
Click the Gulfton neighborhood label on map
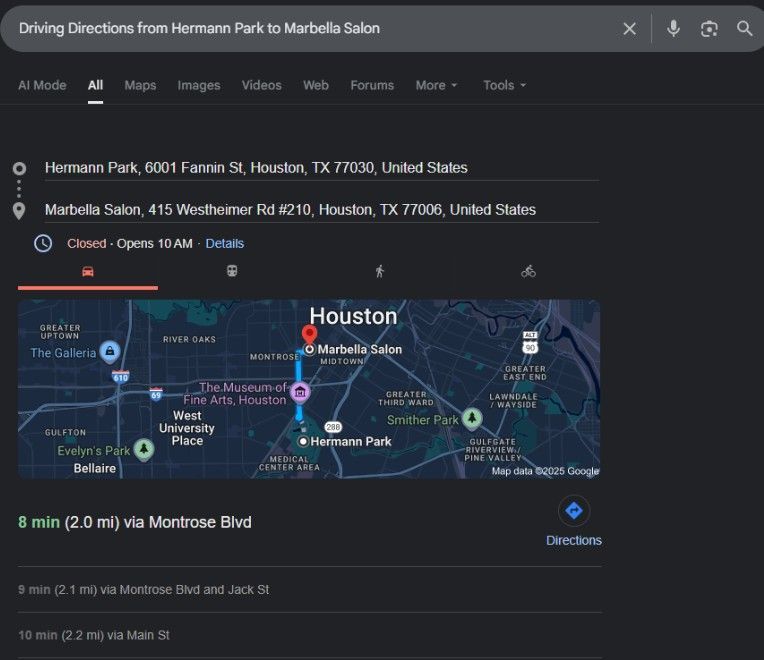(x=65, y=433)
